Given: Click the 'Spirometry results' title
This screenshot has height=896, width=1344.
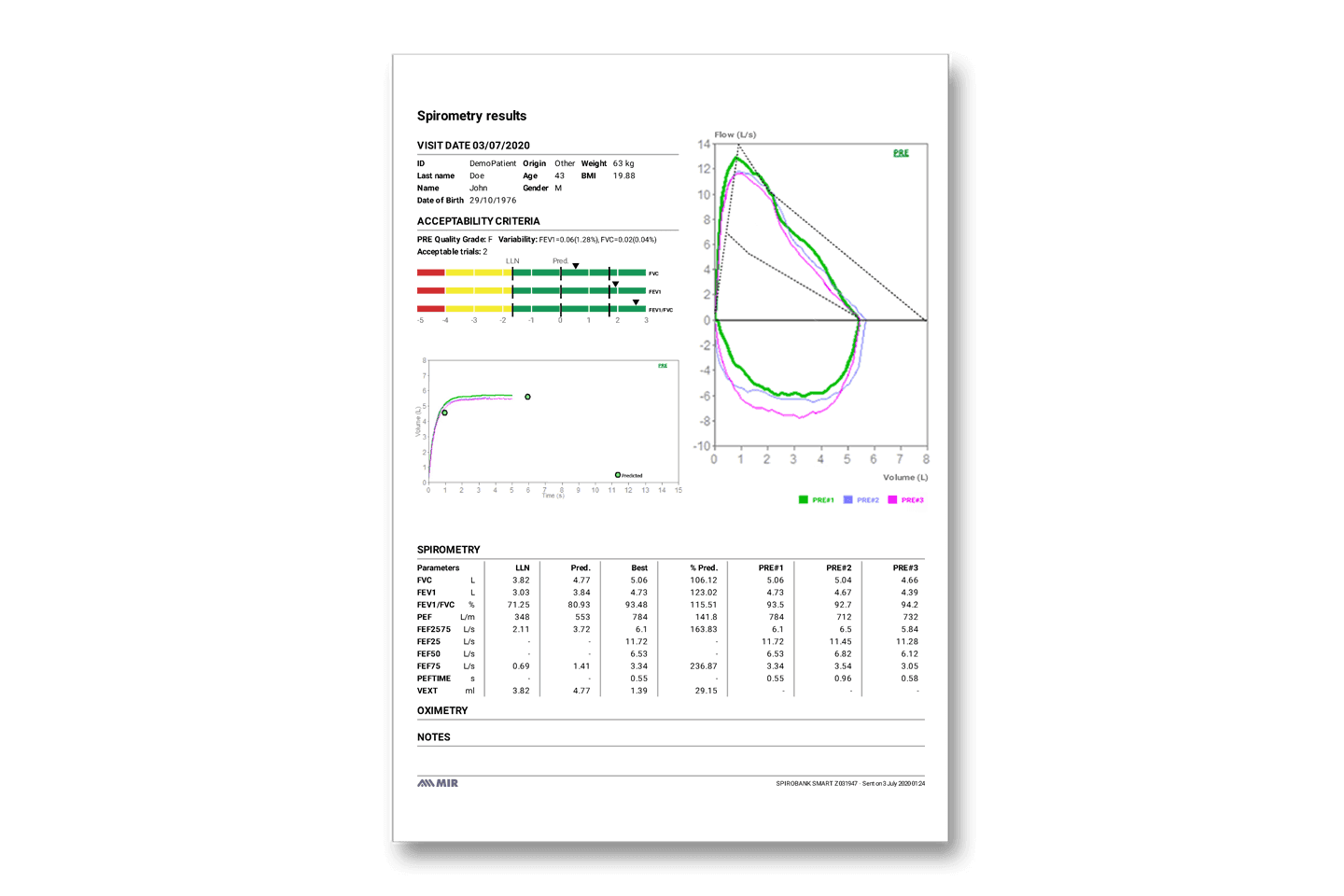Looking at the screenshot, I should (x=471, y=116).
